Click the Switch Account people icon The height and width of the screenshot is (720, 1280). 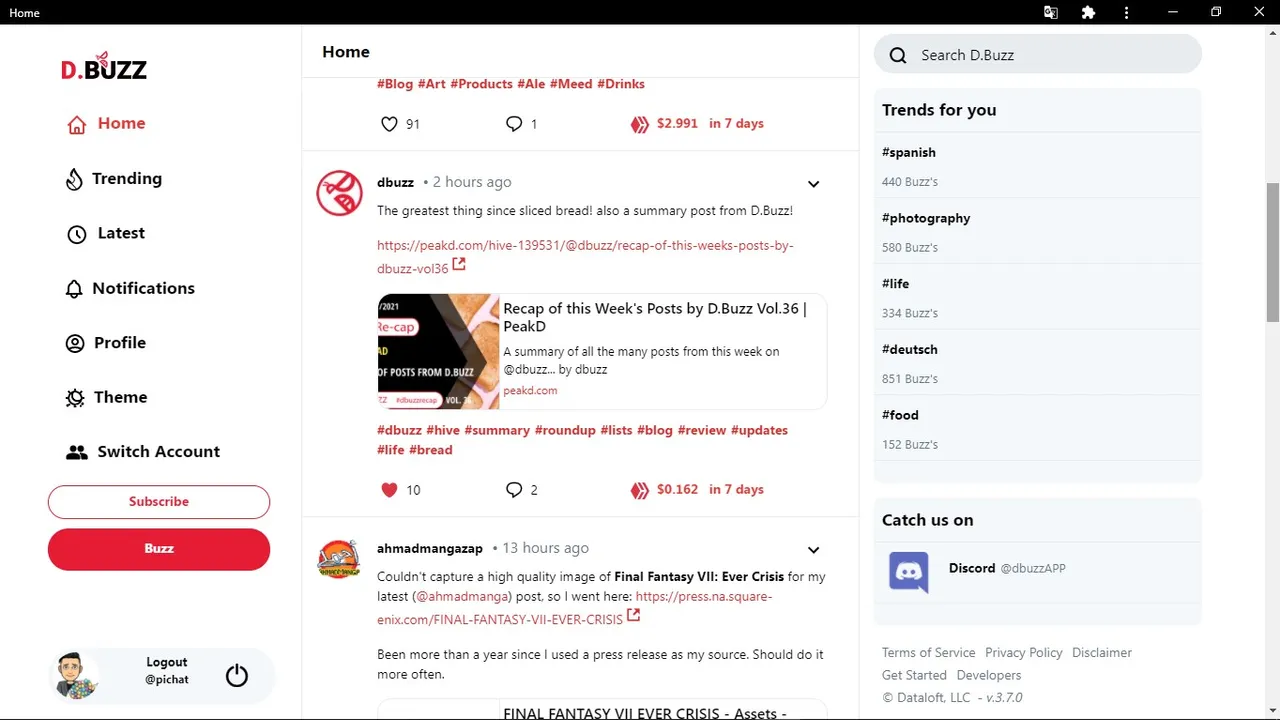pos(77,452)
